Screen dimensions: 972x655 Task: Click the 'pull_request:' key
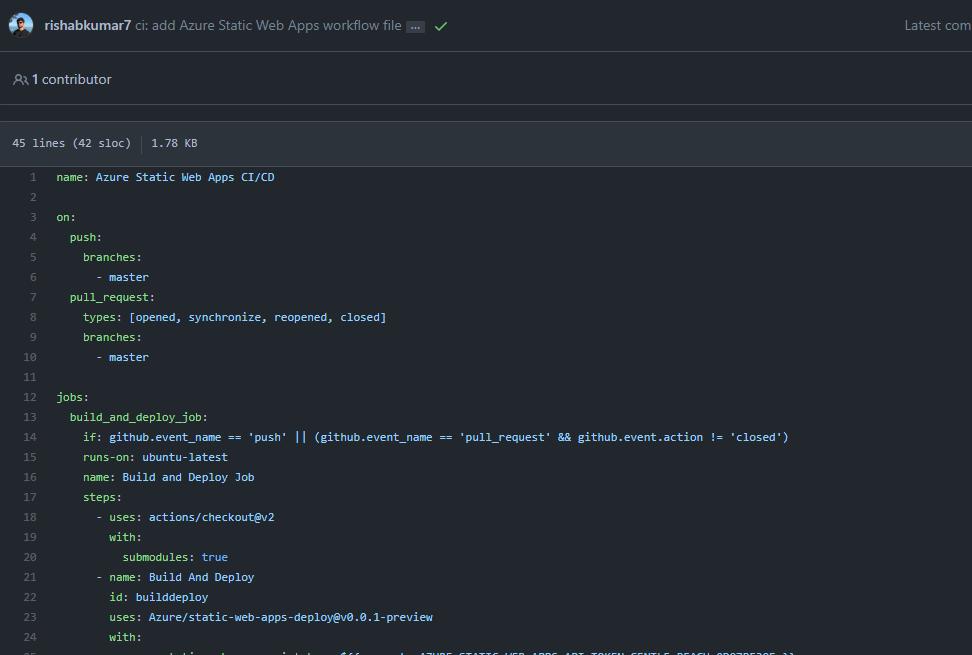coord(112,297)
